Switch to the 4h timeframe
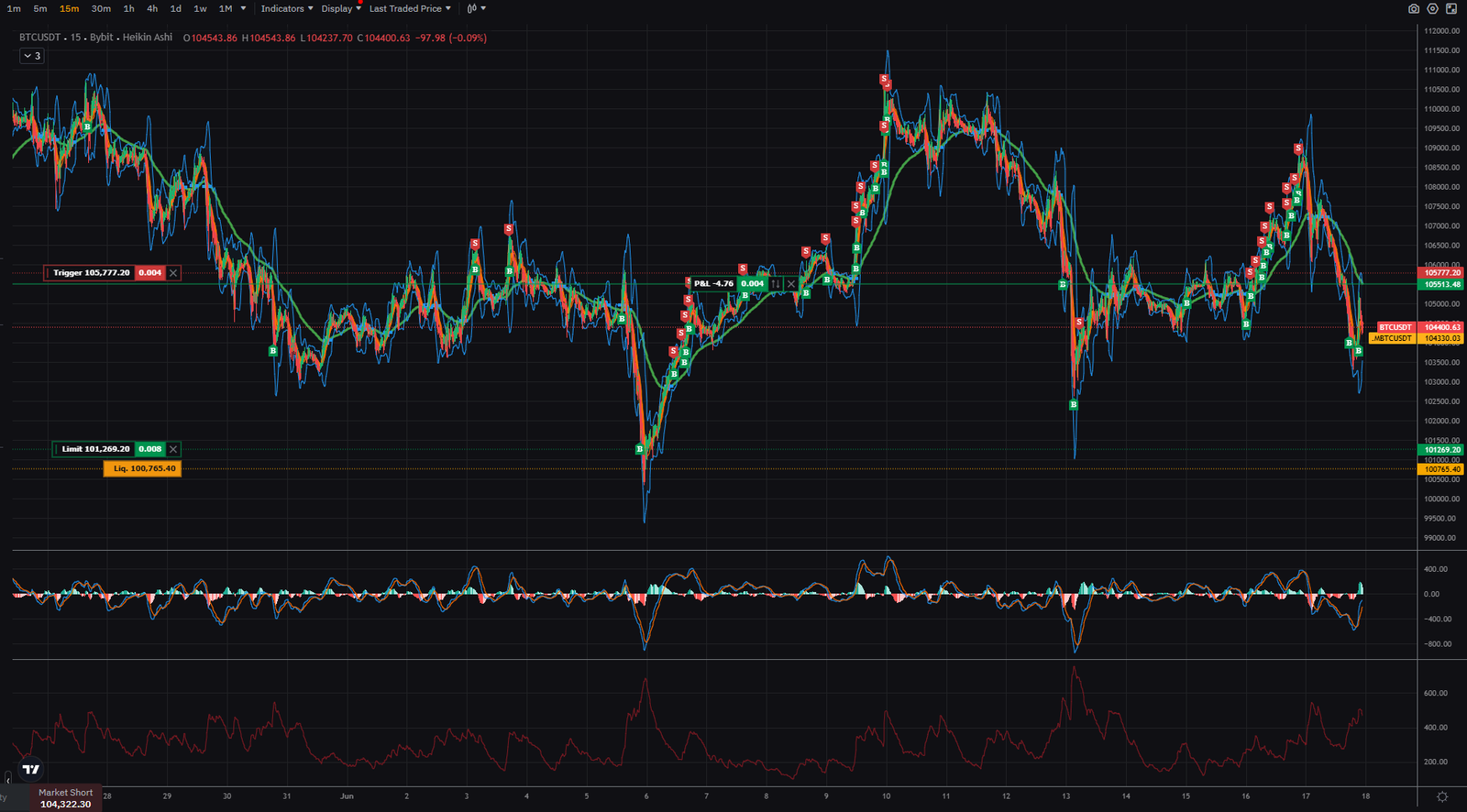This screenshot has width=1467, height=812. tap(152, 8)
